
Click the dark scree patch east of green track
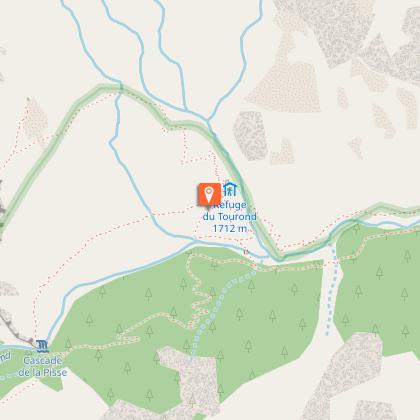click(251, 136)
